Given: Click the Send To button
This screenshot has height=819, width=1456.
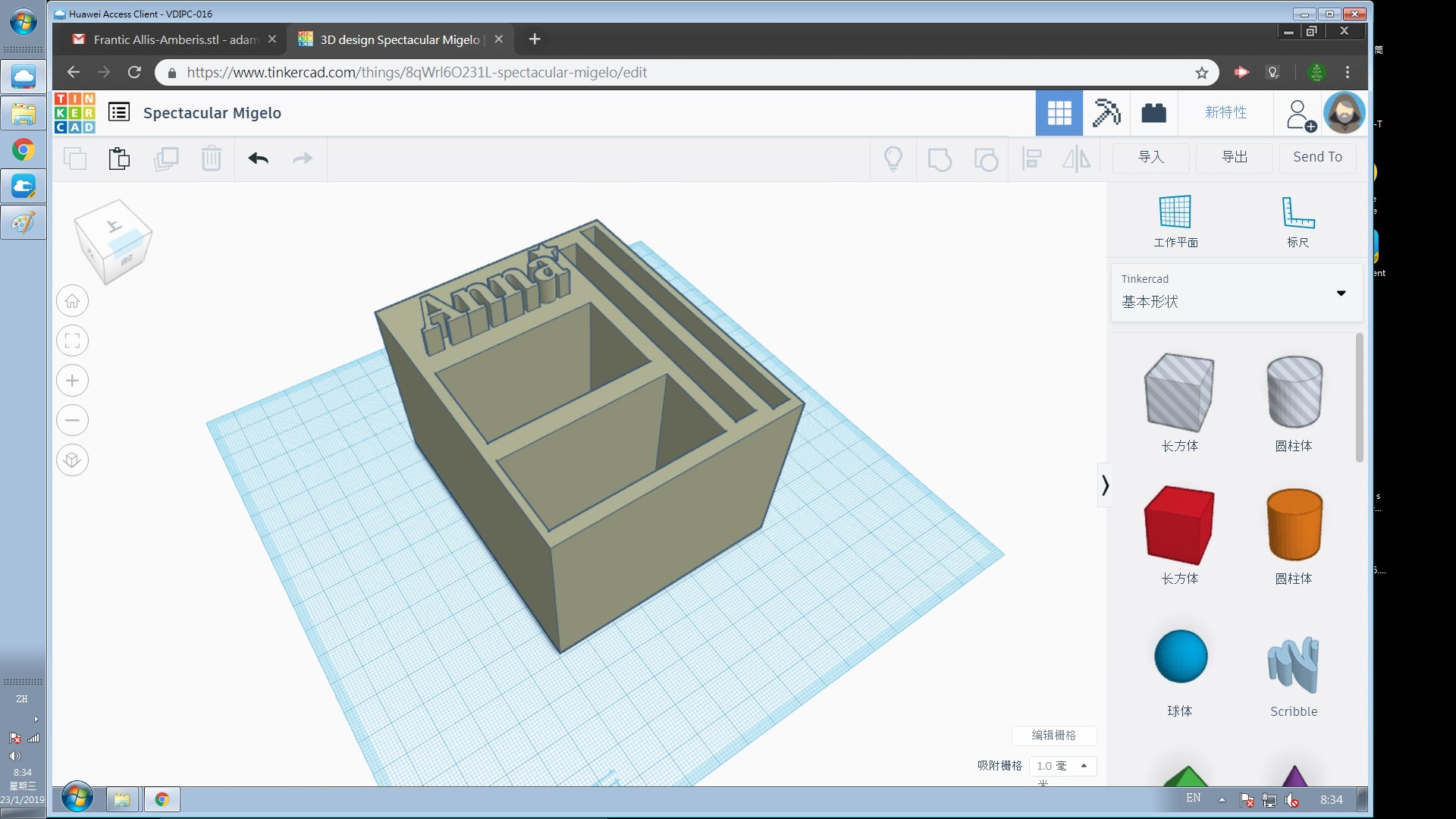Looking at the screenshot, I should tap(1317, 157).
